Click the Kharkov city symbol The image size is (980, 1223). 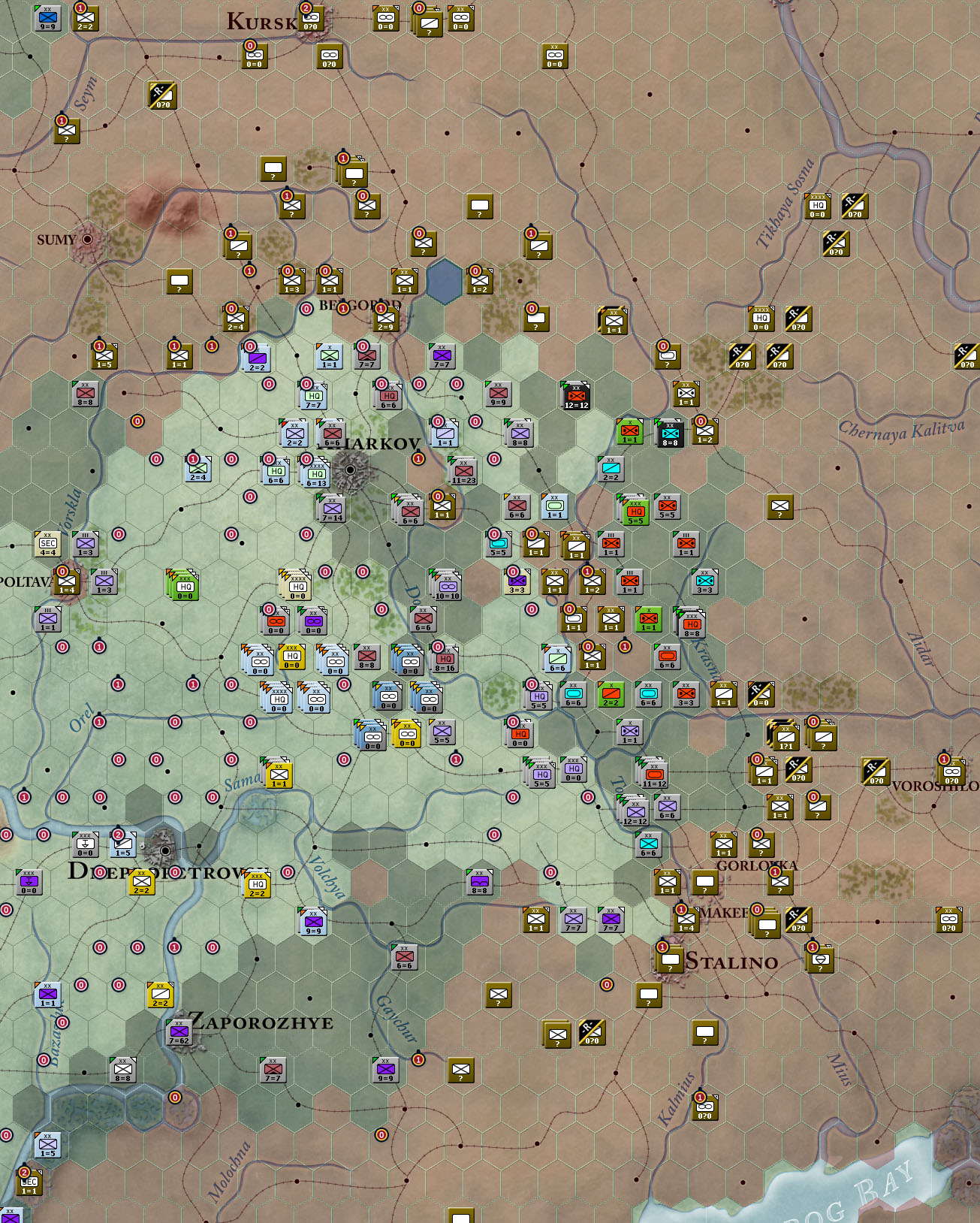[x=350, y=470]
